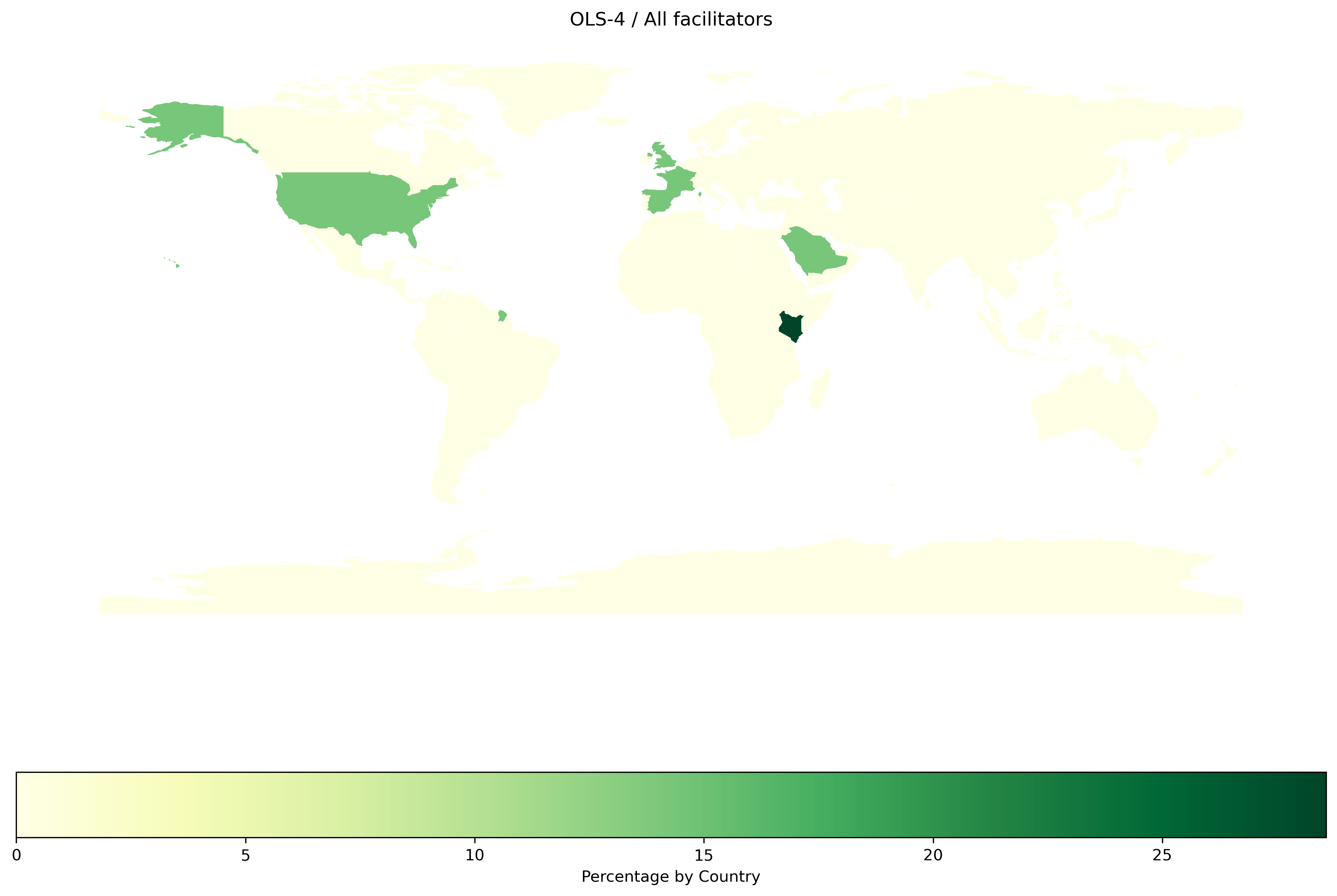Pick the darkest green end of colorbar

[1314, 805]
